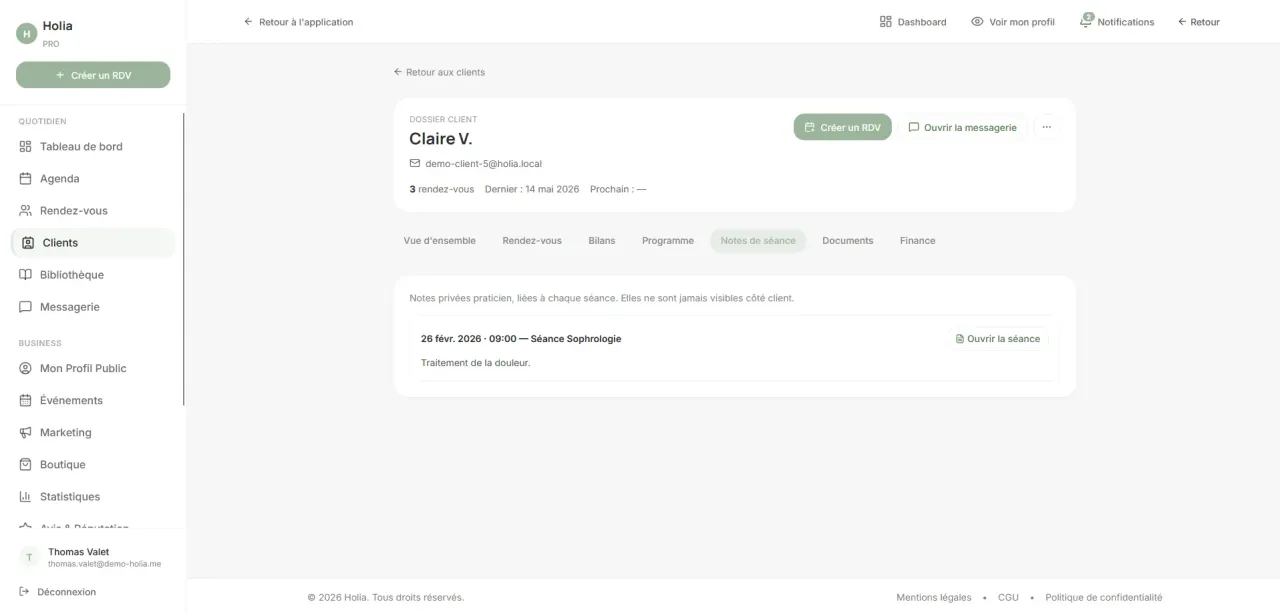1280x614 pixels.
Task: Follow the Retour aux clients link
Action: 439,72
